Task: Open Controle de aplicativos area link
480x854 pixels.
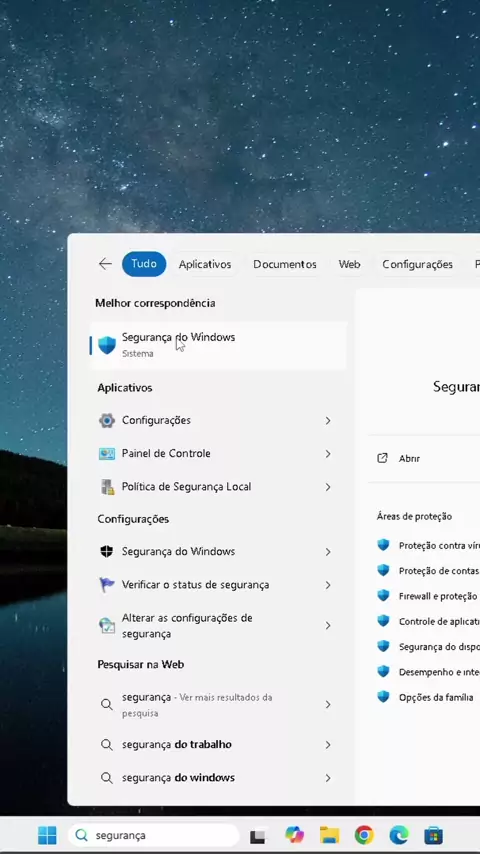Action: (x=439, y=621)
